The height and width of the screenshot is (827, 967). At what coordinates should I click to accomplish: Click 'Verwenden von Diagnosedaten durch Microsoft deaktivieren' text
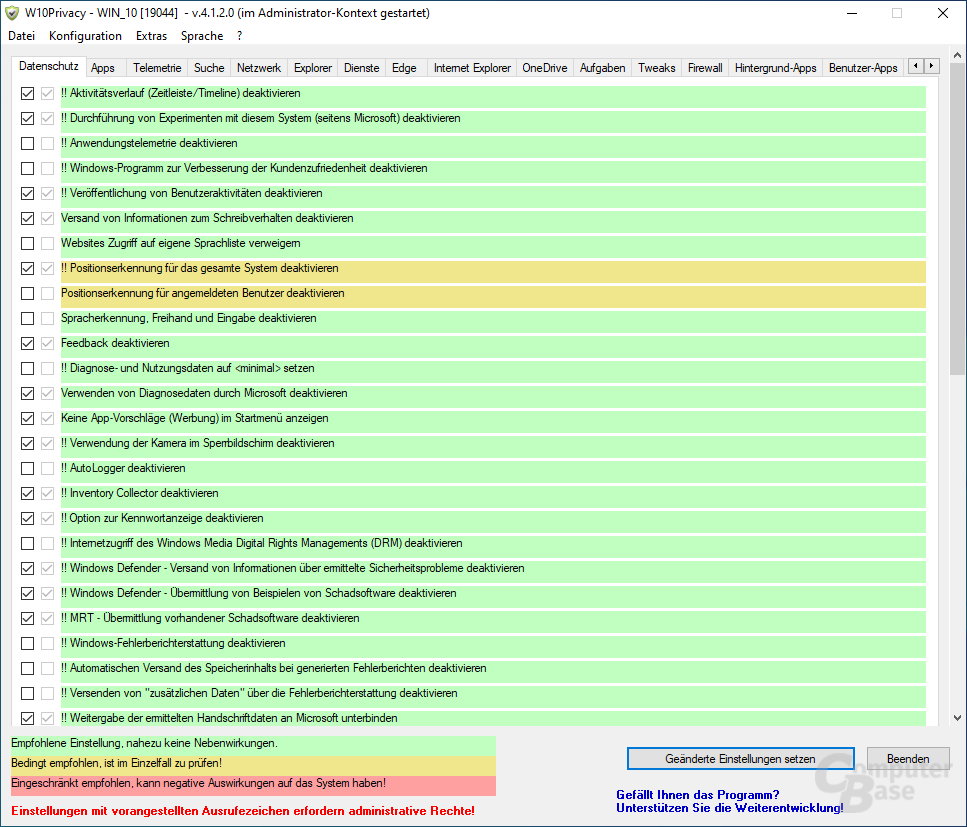[204, 393]
